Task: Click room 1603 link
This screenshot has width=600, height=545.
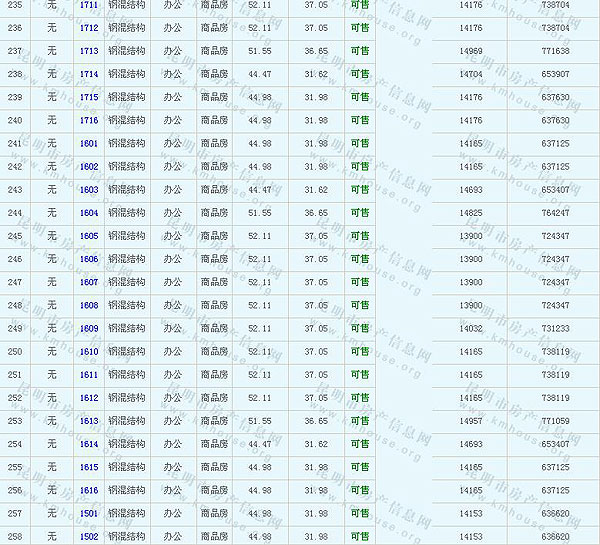Action: (89, 190)
